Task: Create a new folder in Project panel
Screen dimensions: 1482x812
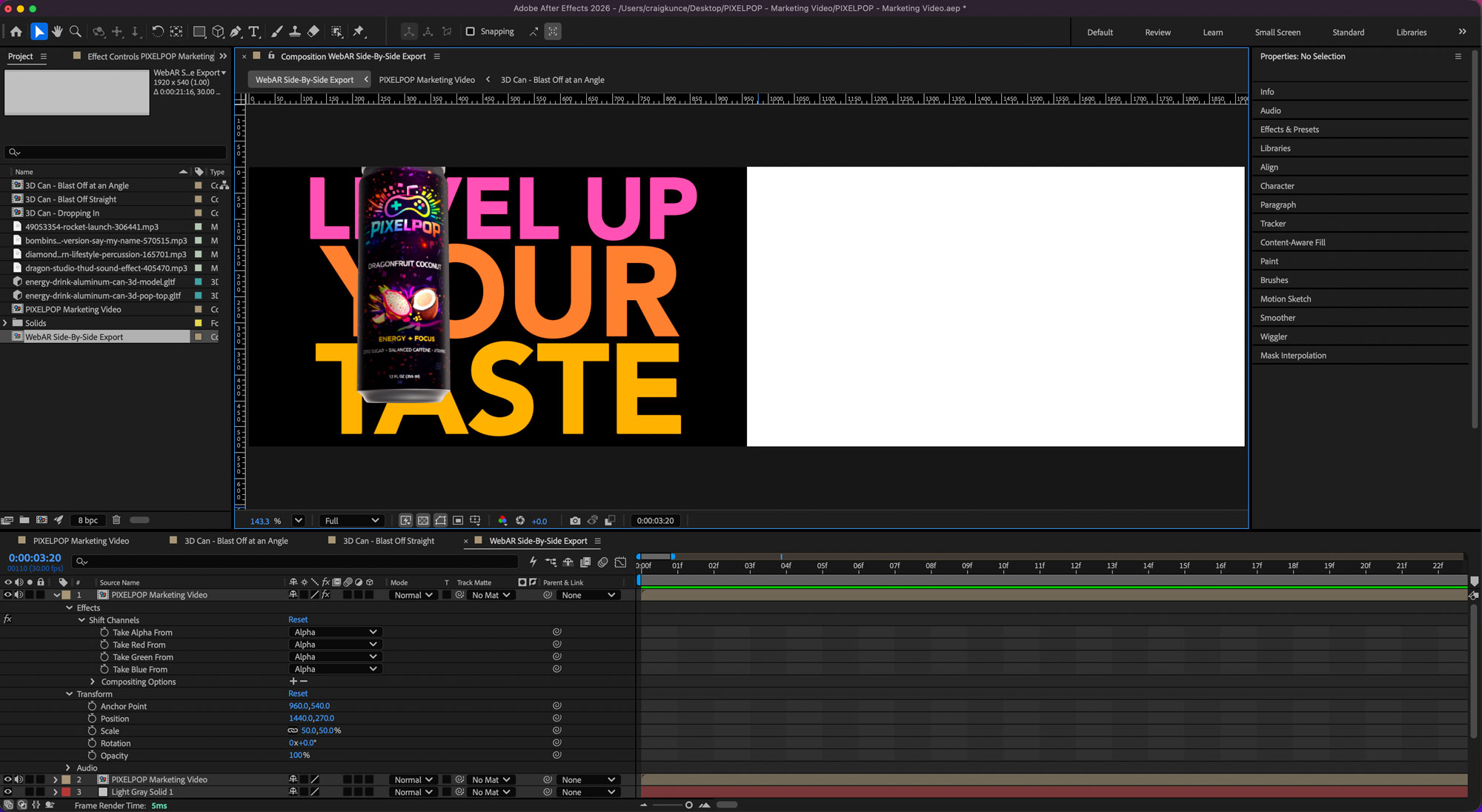Action: pos(24,520)
